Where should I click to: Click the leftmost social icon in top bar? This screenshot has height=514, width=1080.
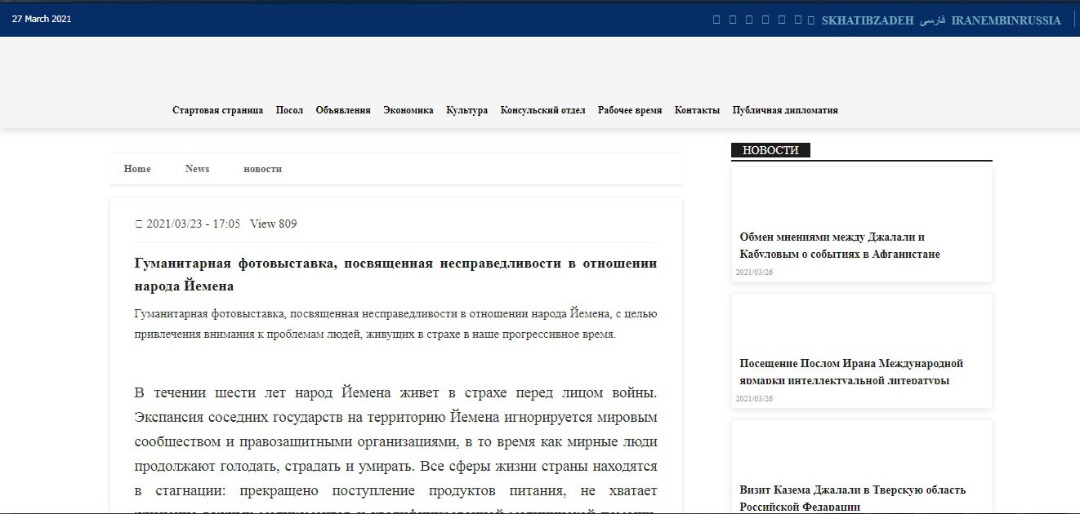(x=716, y=20)
